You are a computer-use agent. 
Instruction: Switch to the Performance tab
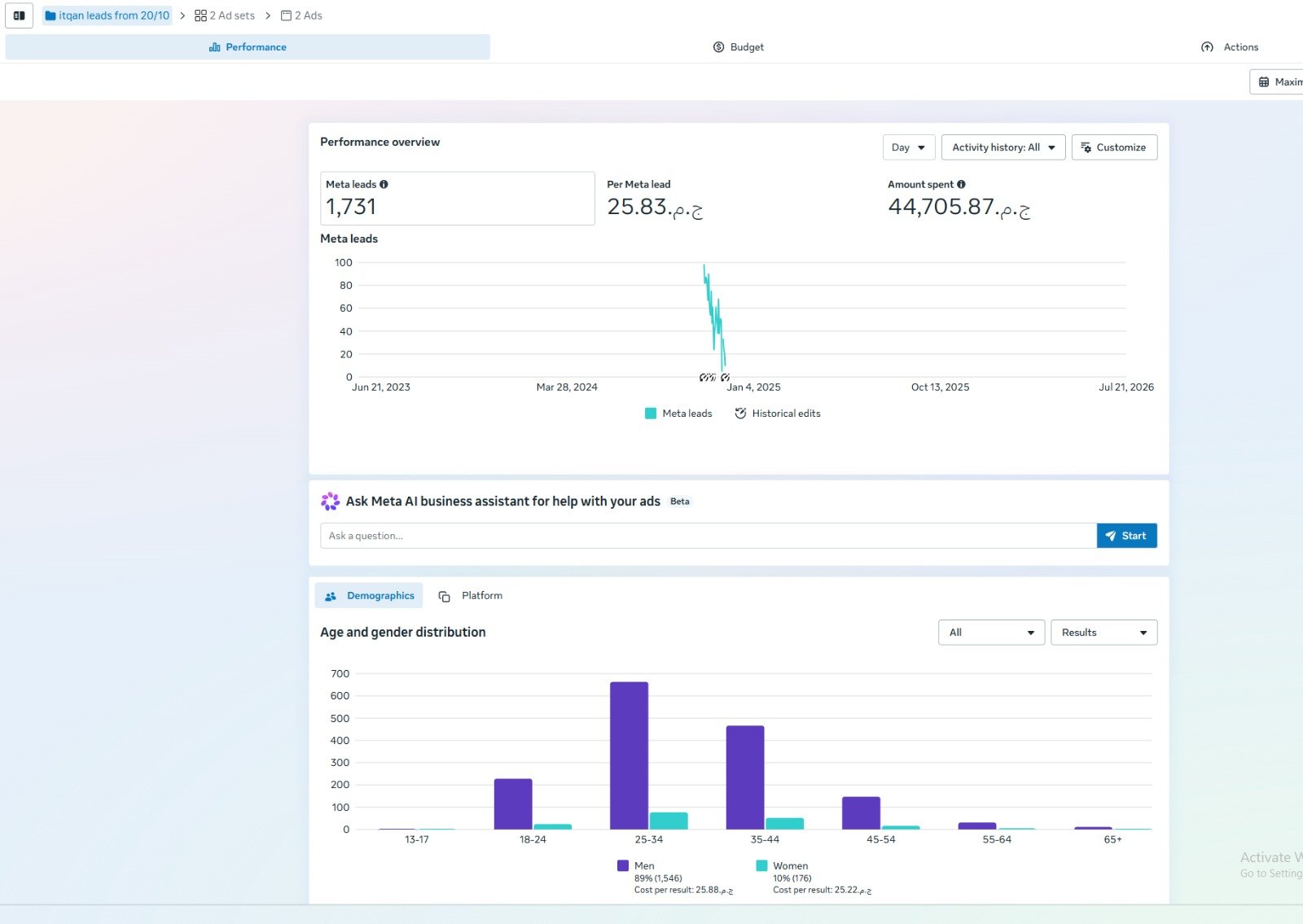248,47
